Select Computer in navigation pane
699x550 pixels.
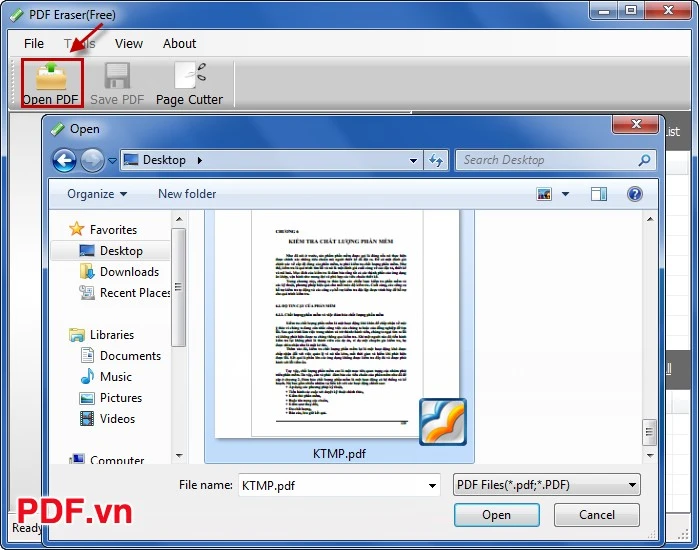107,459
